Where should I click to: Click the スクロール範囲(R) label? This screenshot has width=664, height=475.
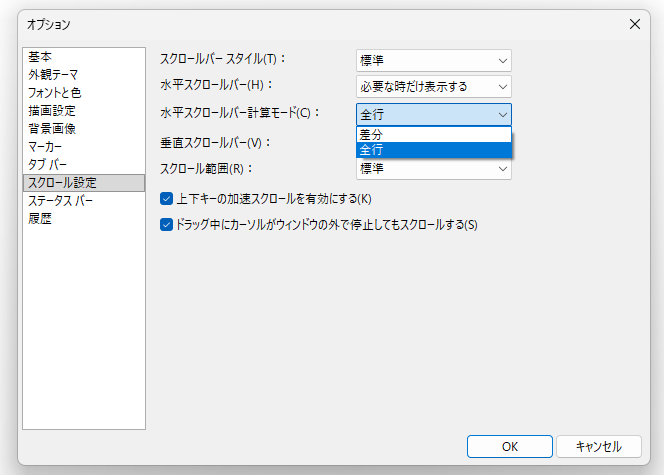pos(206,169)
